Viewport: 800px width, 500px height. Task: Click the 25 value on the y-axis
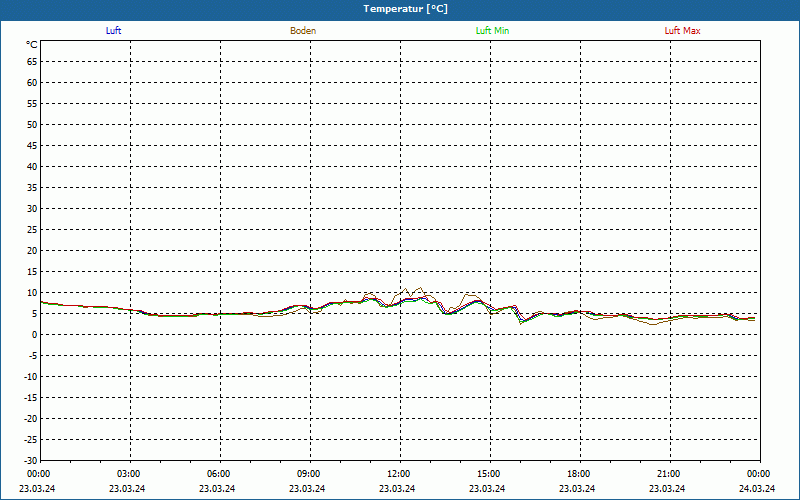click(32, 230)
